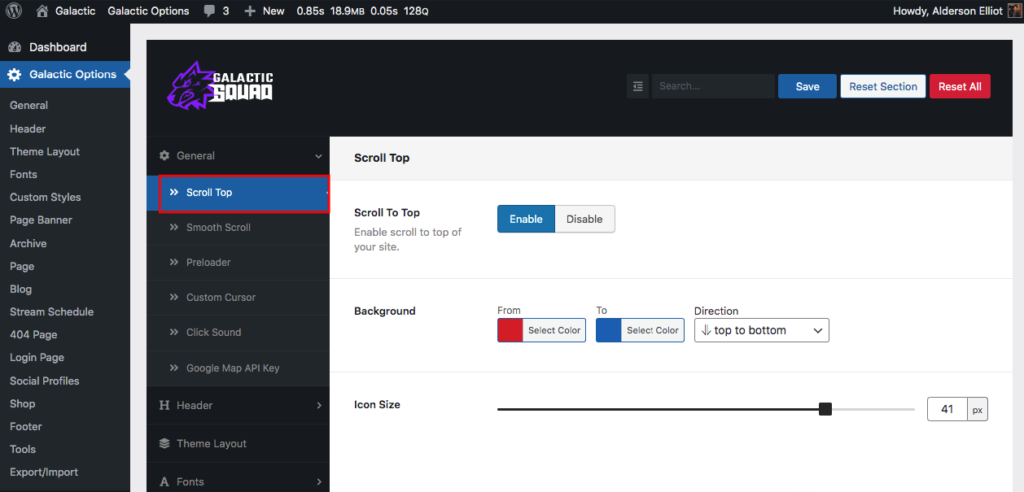Click the red From color swatch
This screenshot has height=492, width=1024.
click(511, 331)
